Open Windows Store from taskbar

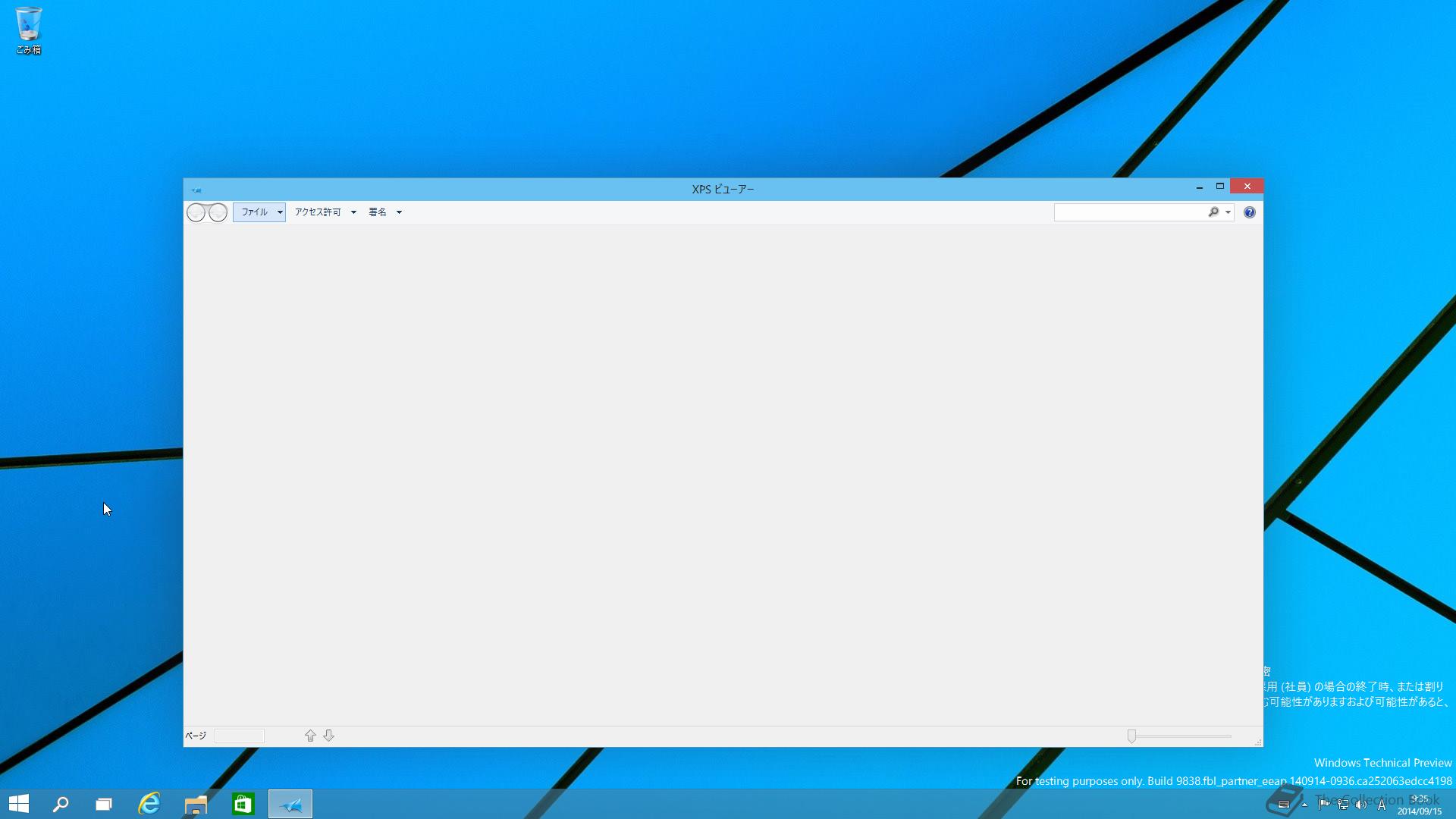tap(243, 804)
